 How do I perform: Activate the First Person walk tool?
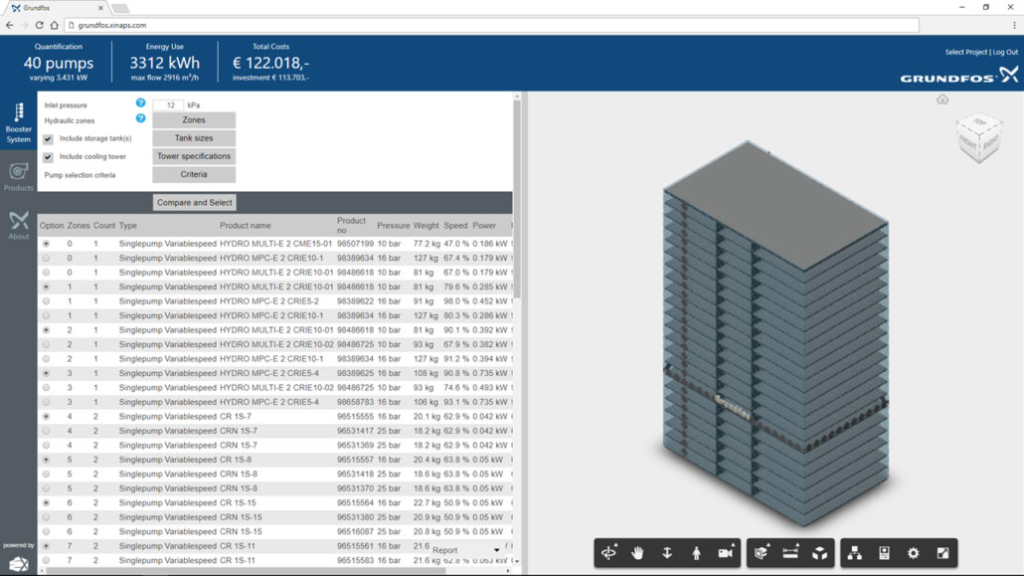(696, 552)
